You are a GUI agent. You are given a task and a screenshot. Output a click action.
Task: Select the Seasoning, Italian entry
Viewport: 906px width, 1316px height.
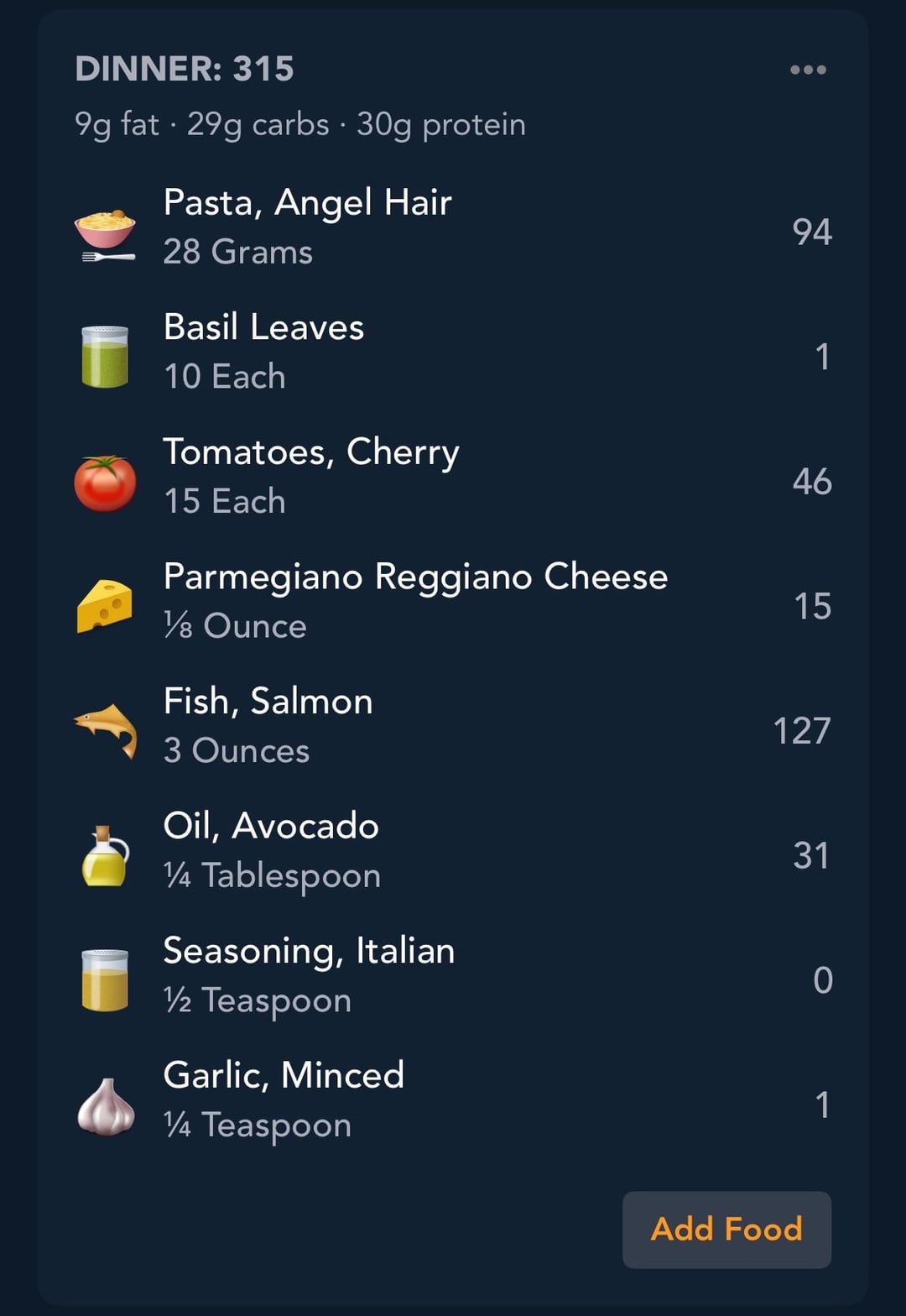pyautogui.click(x=309, y=951)
